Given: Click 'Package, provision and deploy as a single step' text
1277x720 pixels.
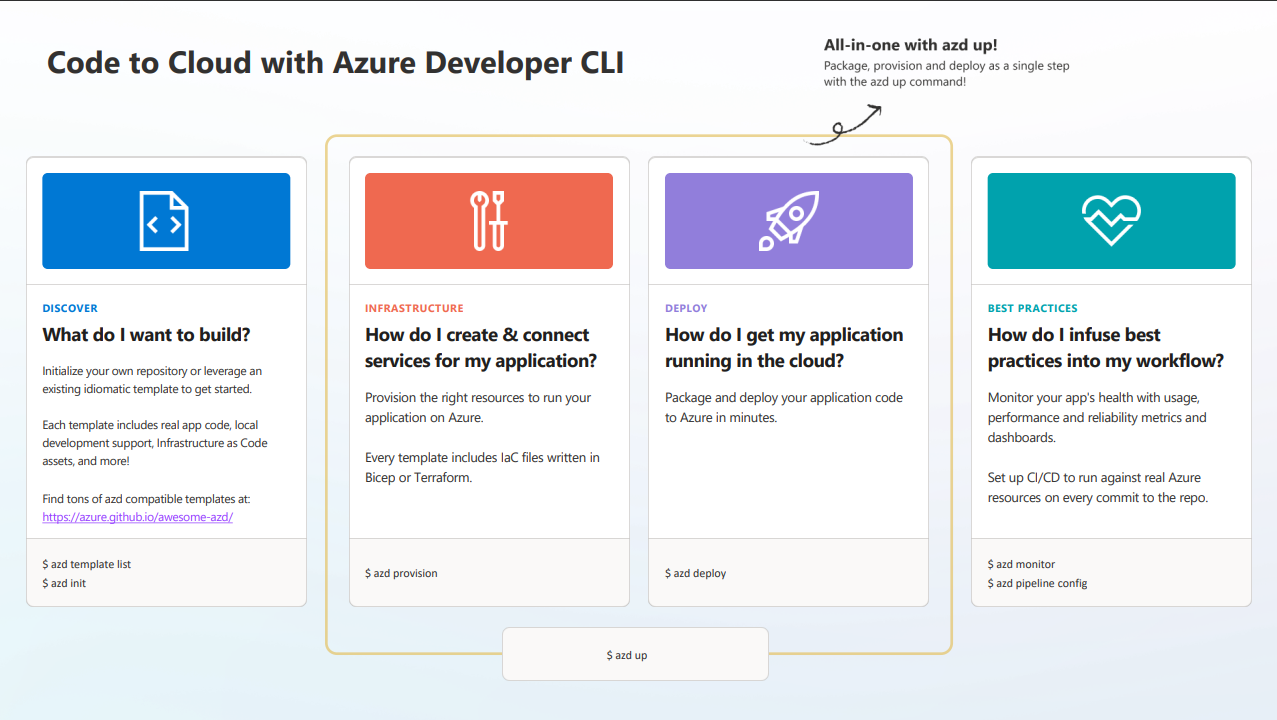Looking at the screenshot, I should pos(947,66).
